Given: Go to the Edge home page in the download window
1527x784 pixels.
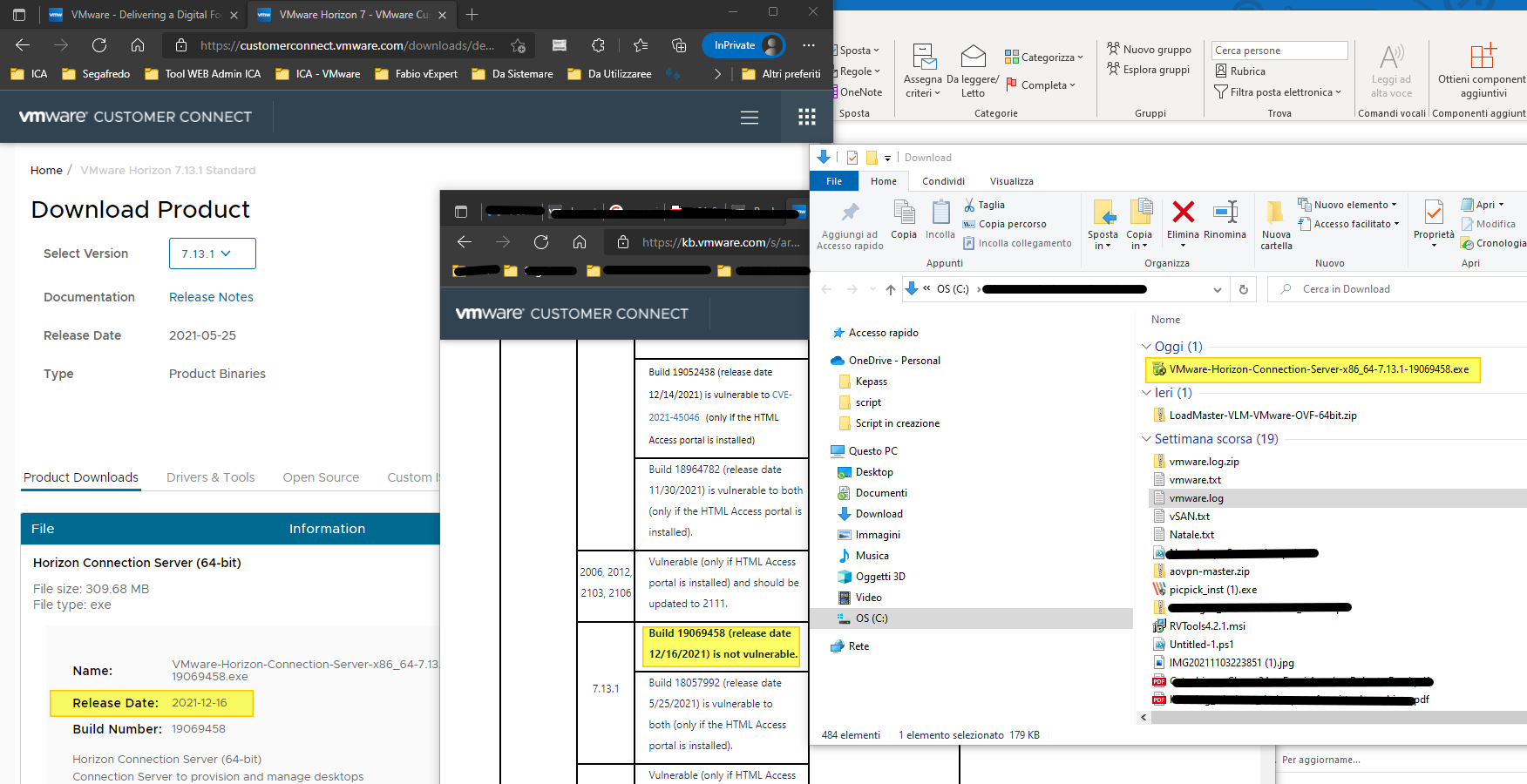Looking at the screenshot, I should pyautogui.click(x=138, y=45).
